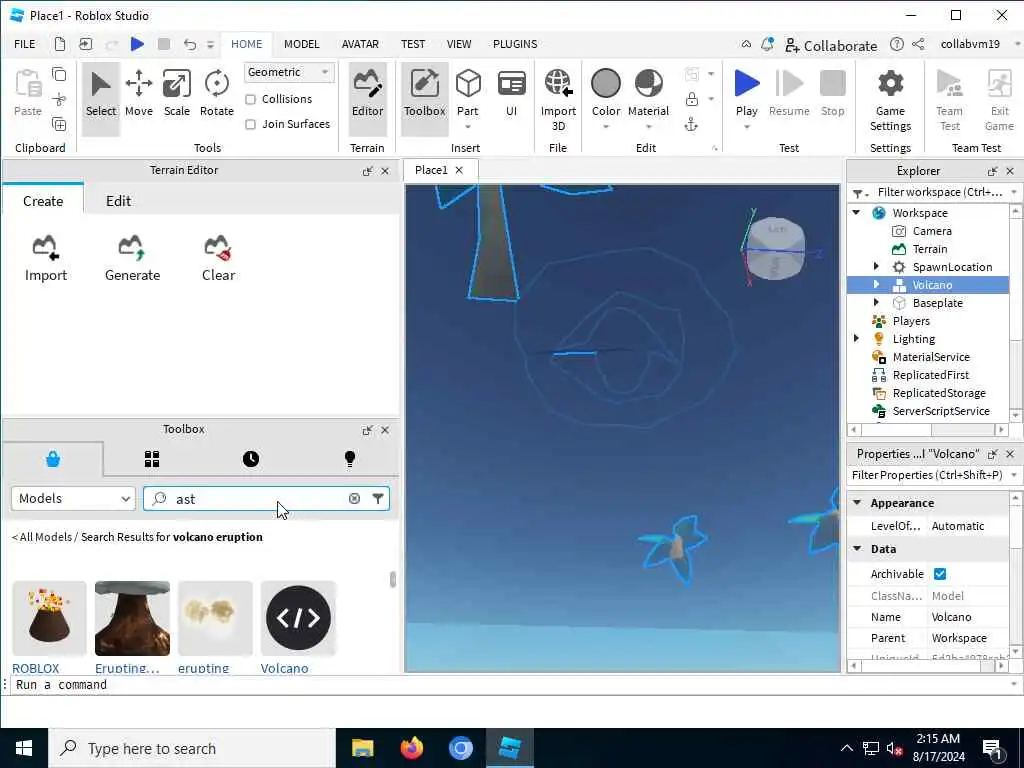Click Import 3D
Screen dimensions: 1024x768
point(558,100)
